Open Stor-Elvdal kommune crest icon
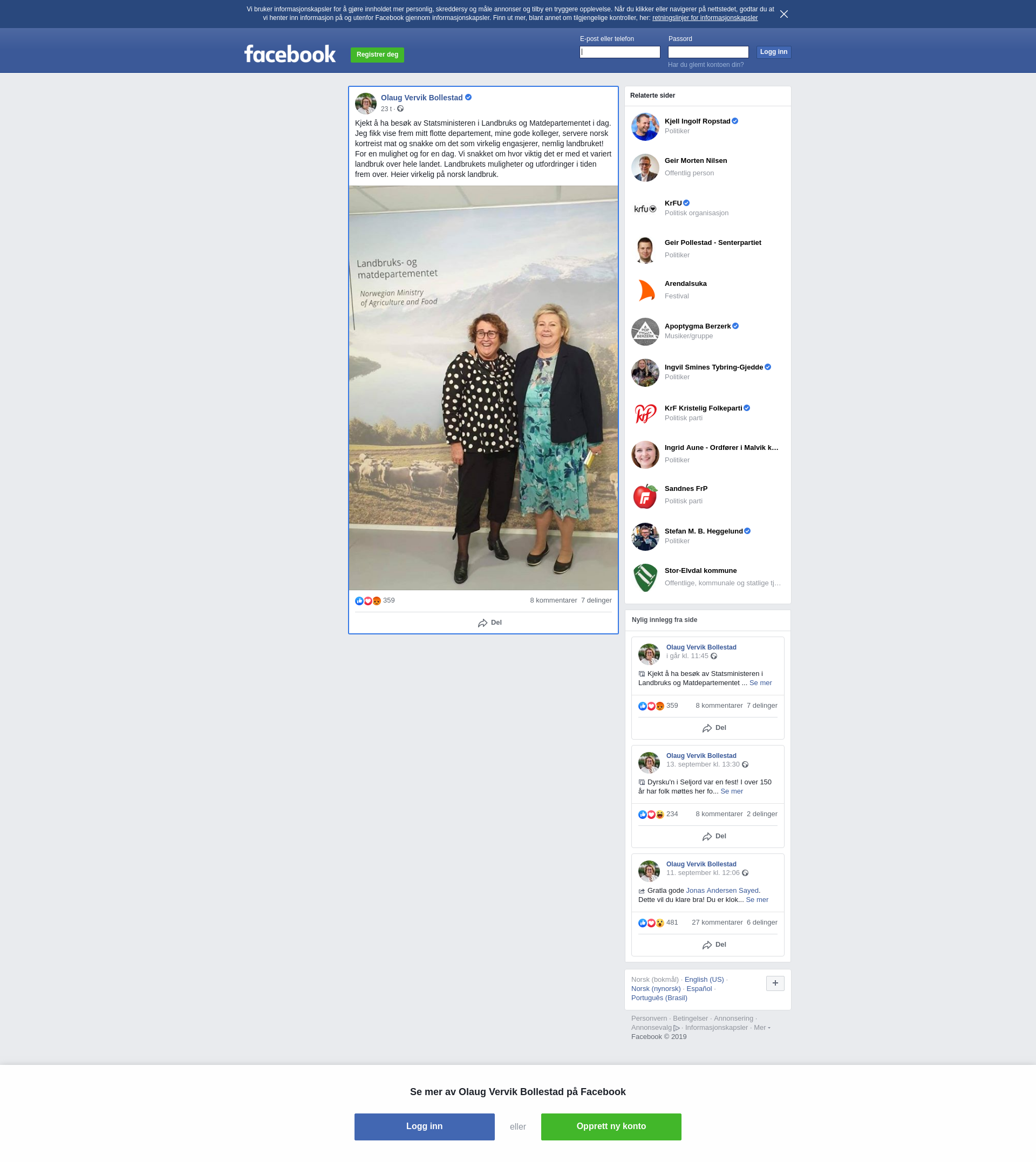 (x=645, y=578)
